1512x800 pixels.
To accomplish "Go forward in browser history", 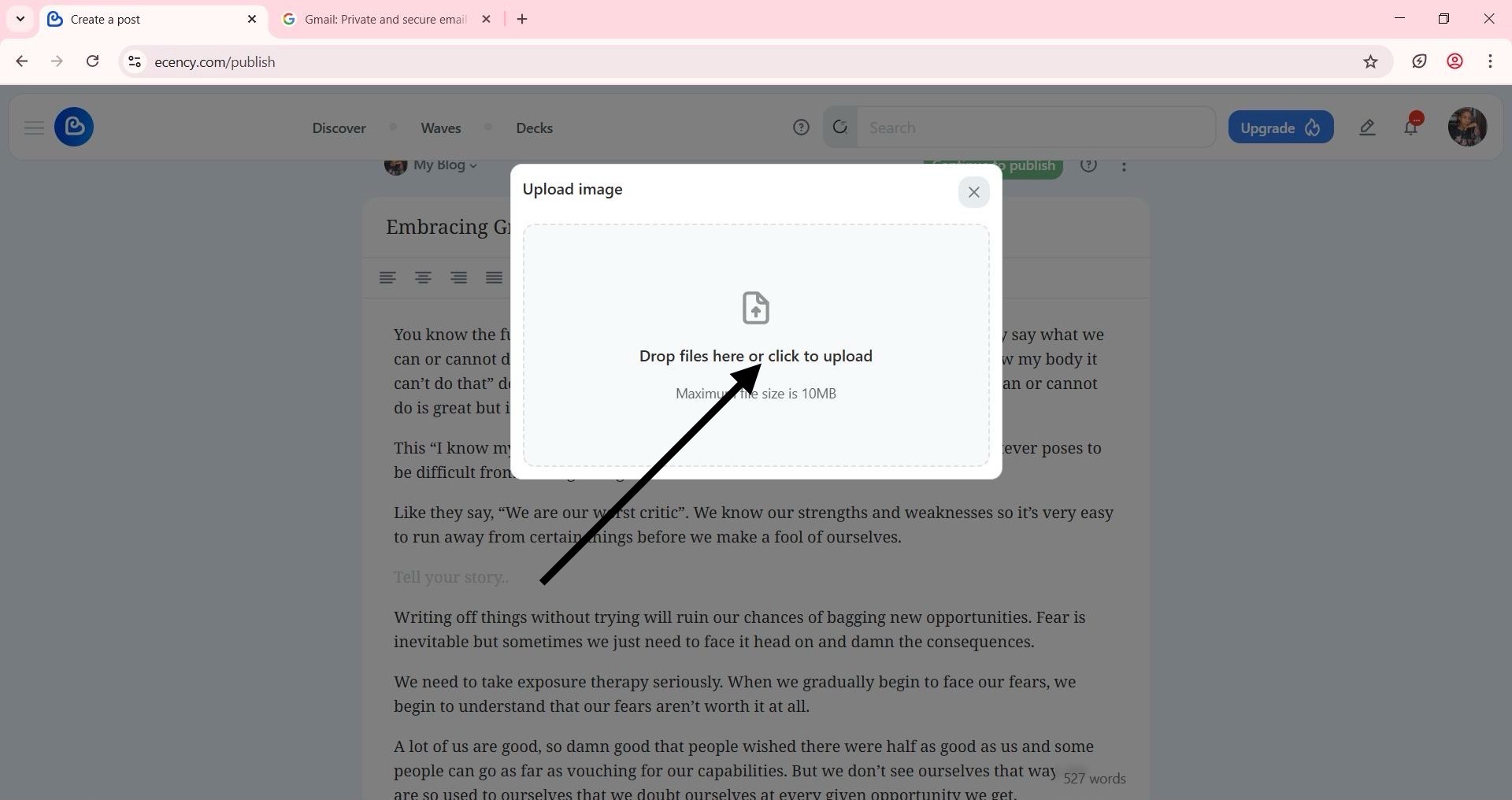I will click(57, 61).
